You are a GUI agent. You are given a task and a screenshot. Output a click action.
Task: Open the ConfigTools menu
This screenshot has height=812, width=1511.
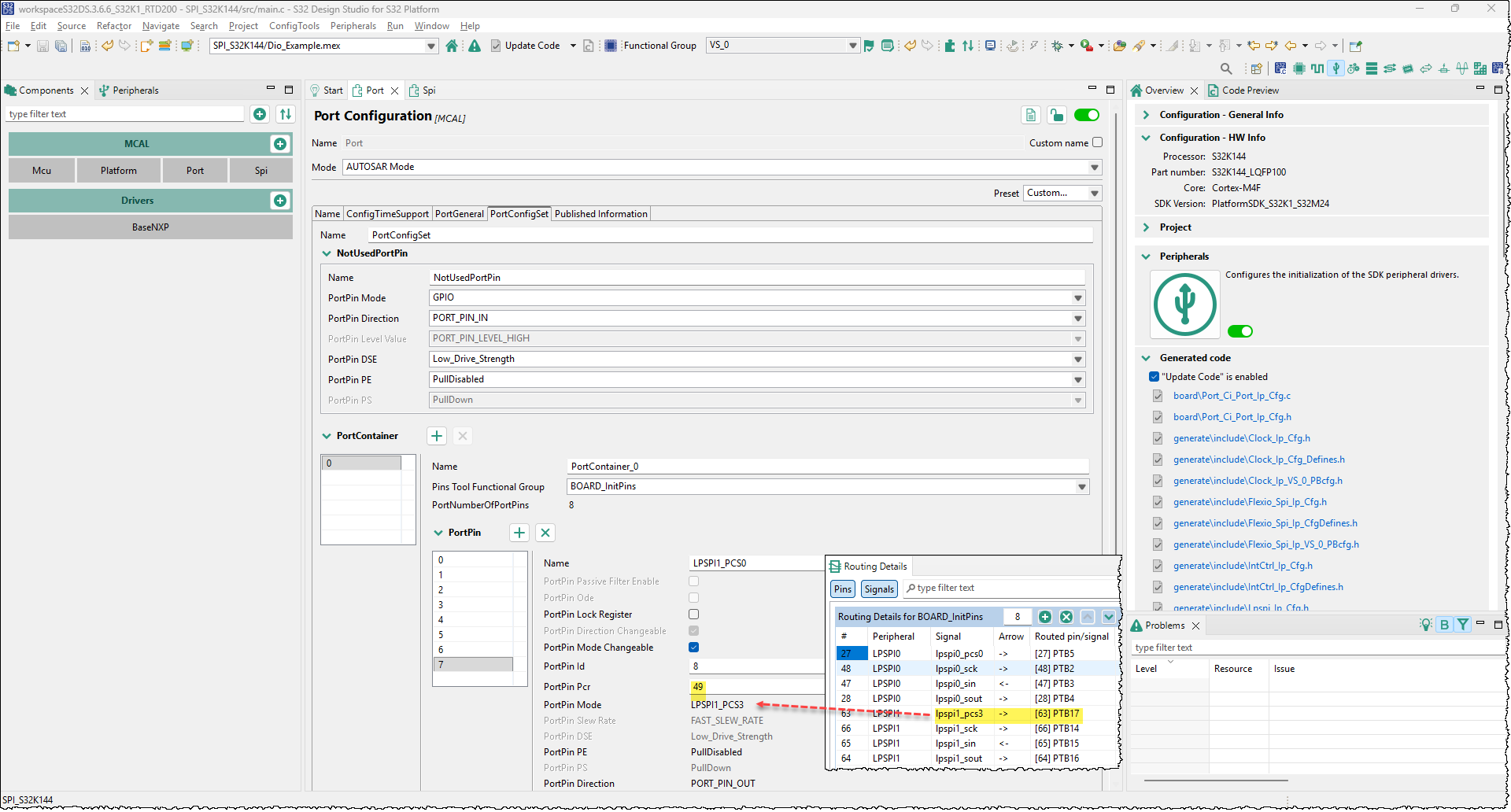tap(294, 26)
